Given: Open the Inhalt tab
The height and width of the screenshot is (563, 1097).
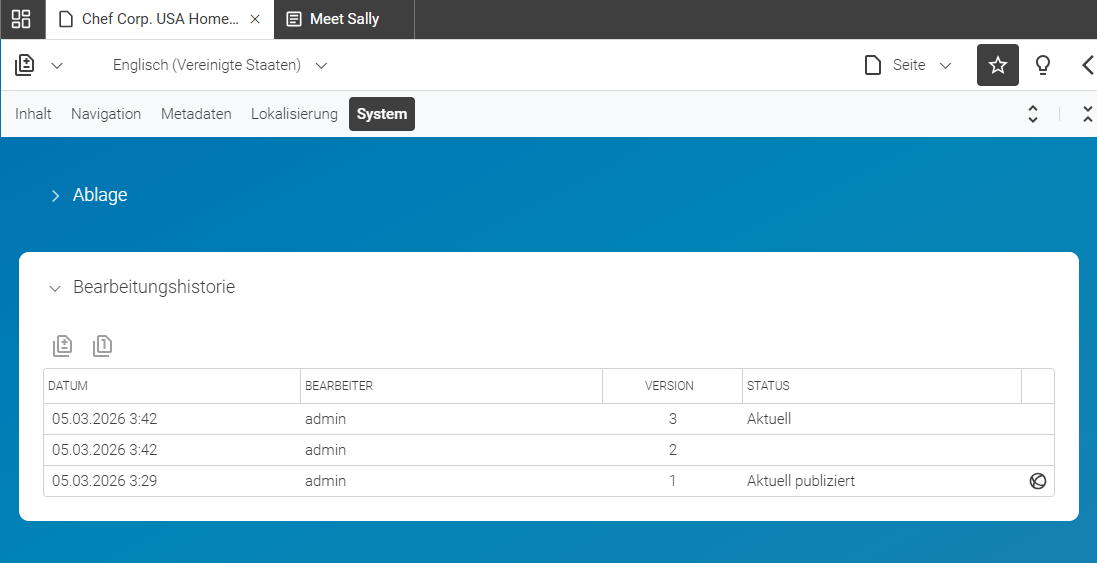Looking at the screenshot, I should click(x=34, y=114).
